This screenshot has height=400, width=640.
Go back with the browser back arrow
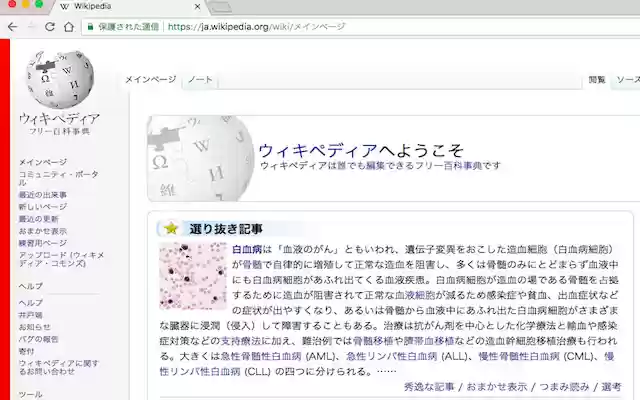pyautogui.click(x=13, y=27)
